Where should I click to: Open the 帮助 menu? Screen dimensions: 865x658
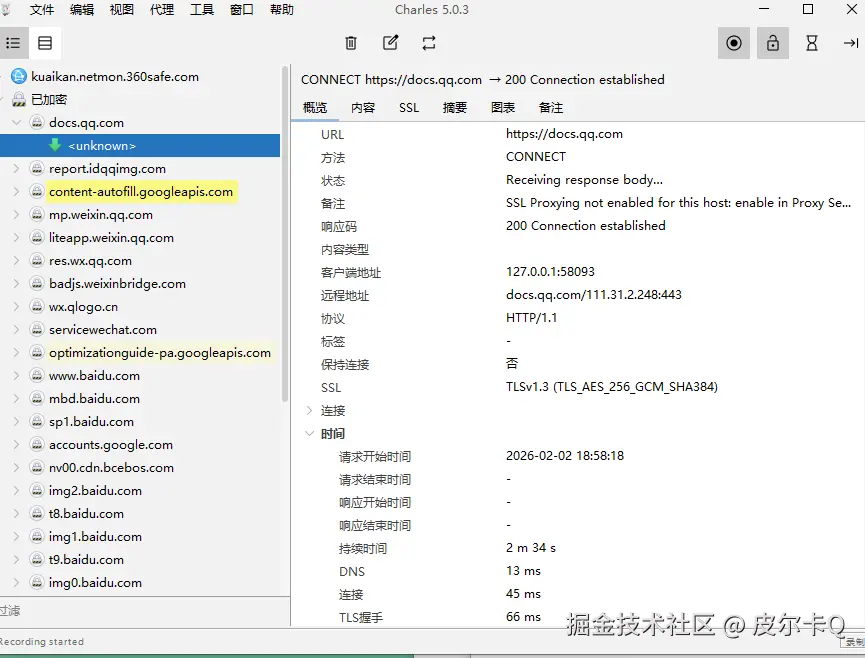coord(281,9)
